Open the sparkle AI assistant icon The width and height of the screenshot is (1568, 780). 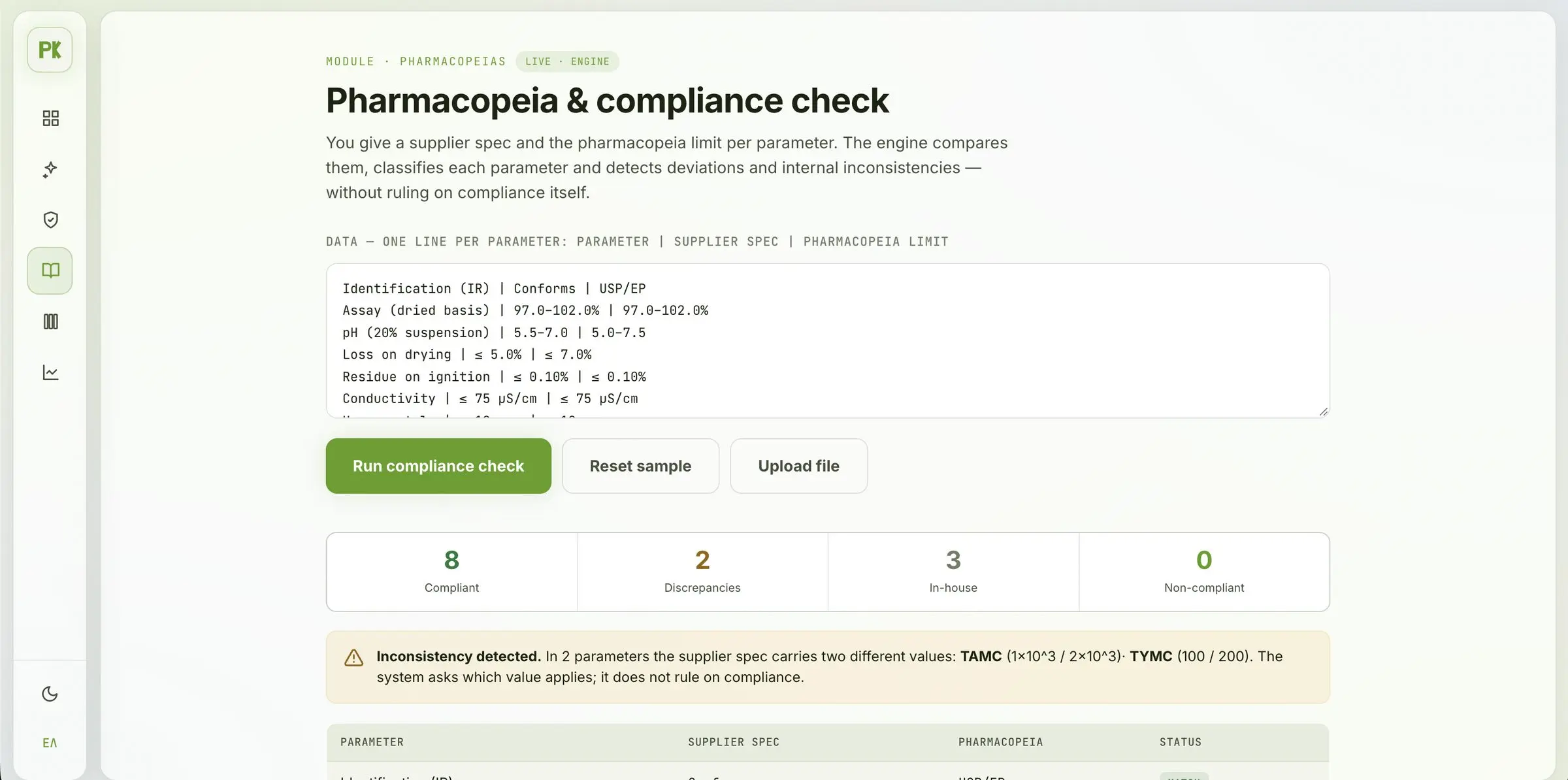pyautogui.click(x=50, y=169)
